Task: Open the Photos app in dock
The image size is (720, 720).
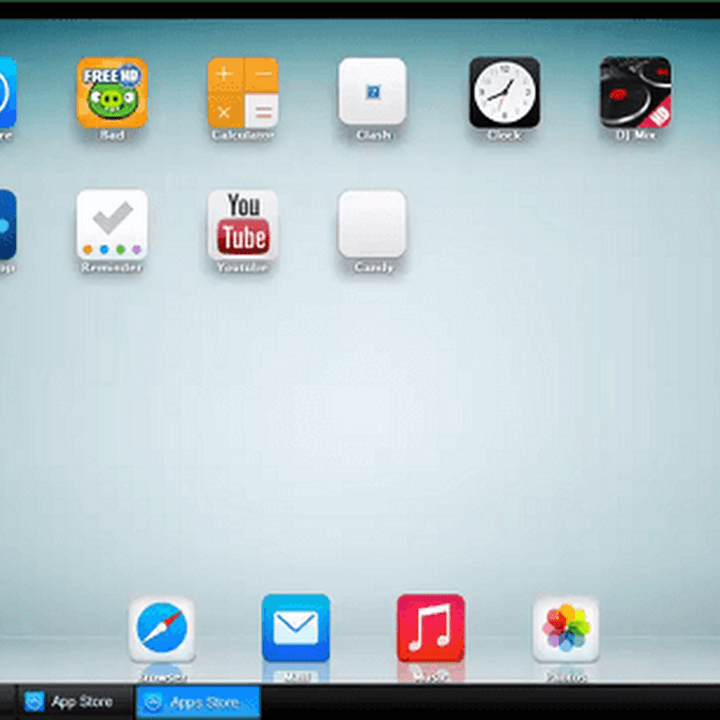Action: coord(566,629)
